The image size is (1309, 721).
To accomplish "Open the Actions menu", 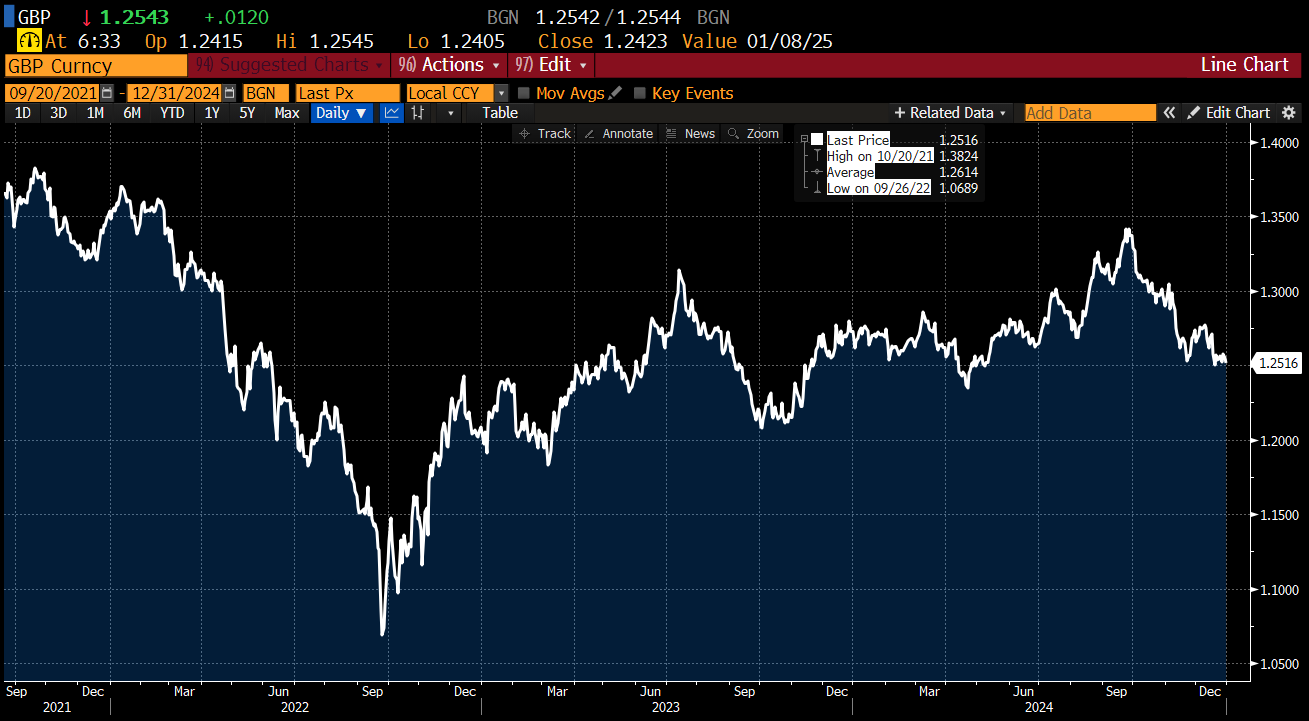I will pyautogui.click(x=452, y=65).
